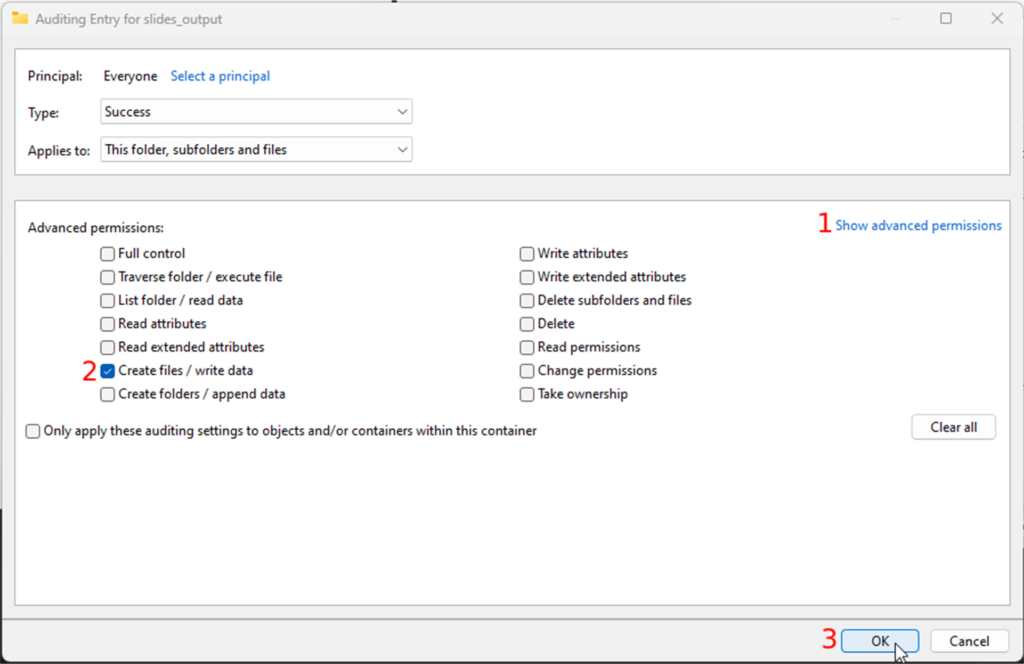Uncheck Create files / write data
This screenshot has width=1024, height=664.
pyautogui.click(x=108, y=371)
